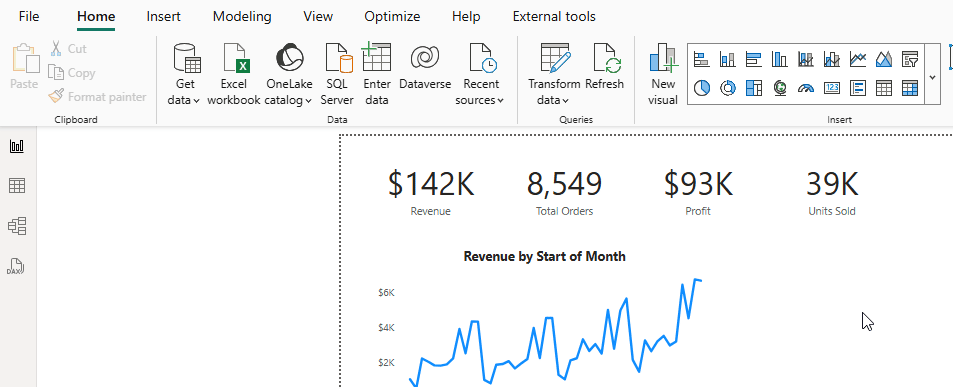Click the $2K axis label
The image size is (953, 387).
pyautogui.click(x=387, y=363)
